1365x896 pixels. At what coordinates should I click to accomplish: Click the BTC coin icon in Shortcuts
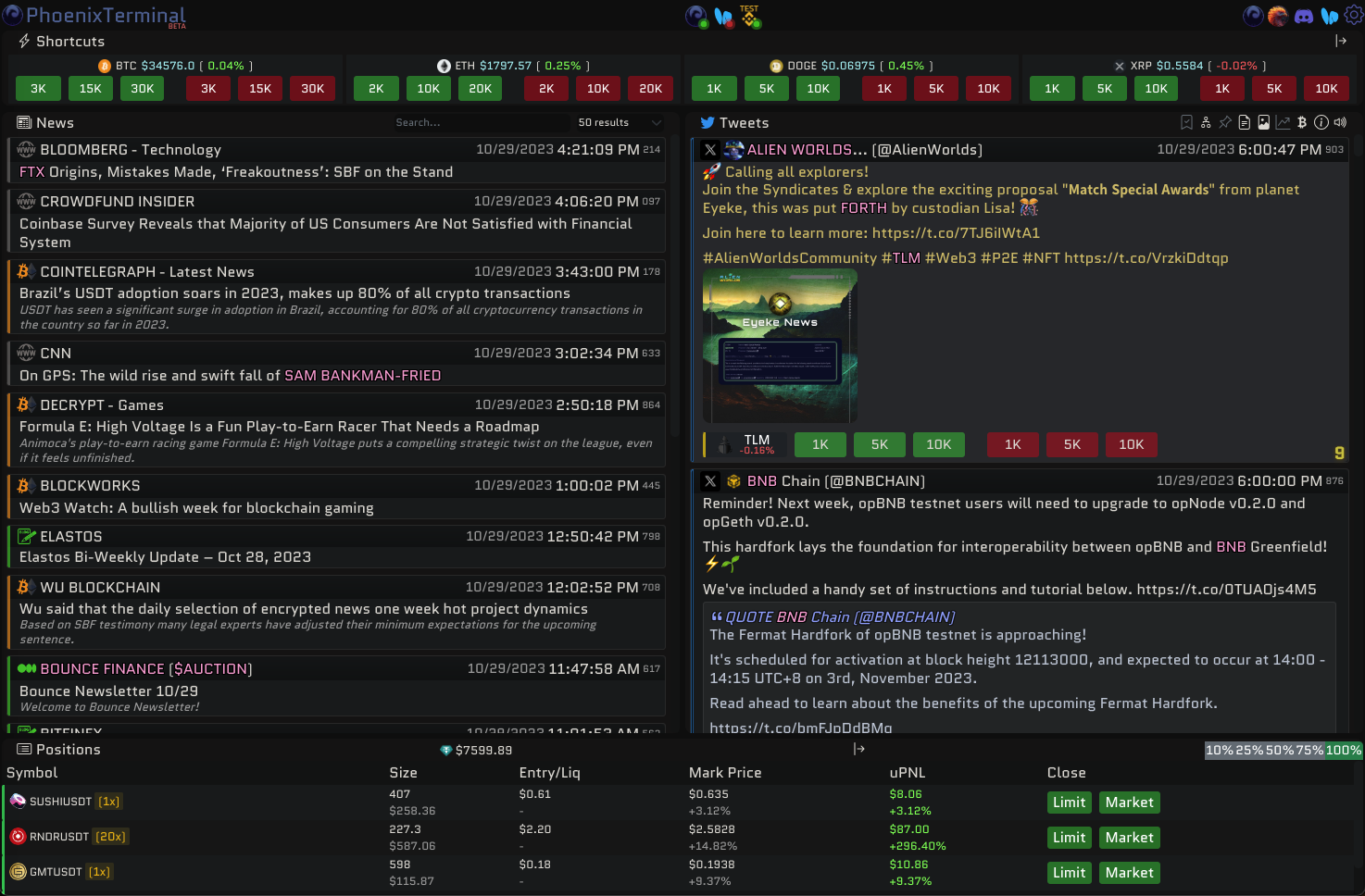105,66
